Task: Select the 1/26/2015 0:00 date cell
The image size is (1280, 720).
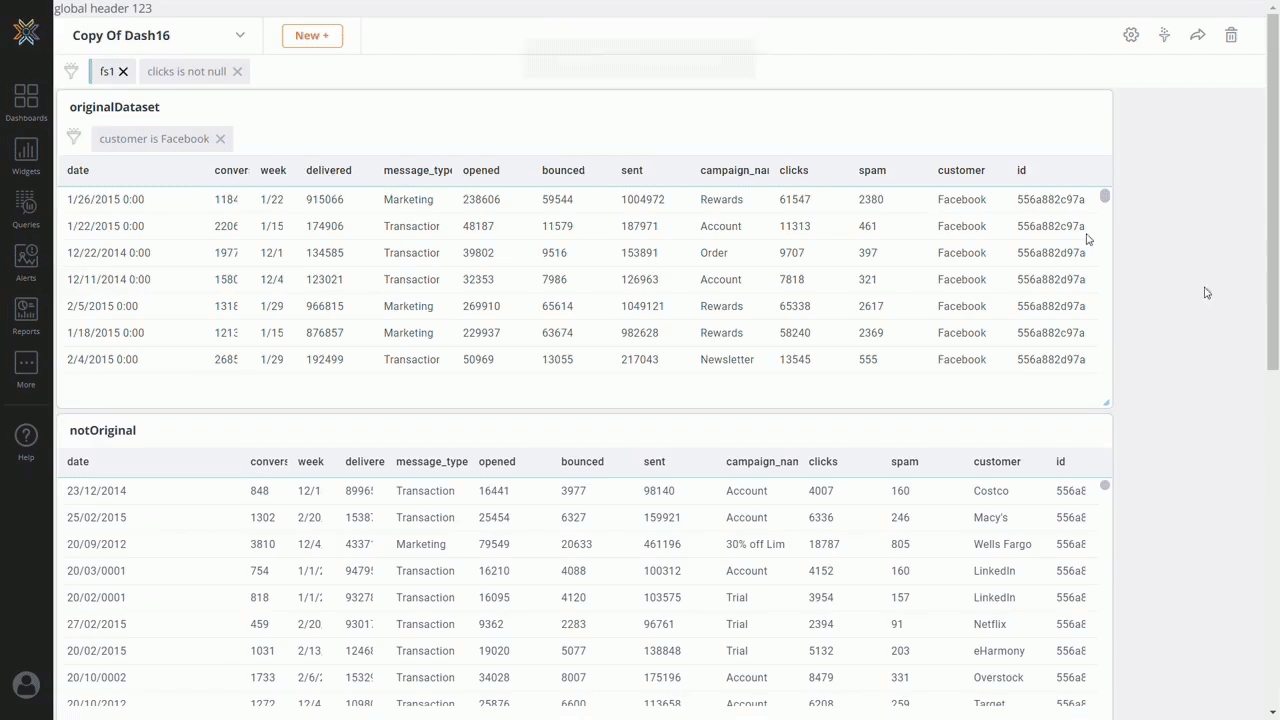Action: point(106,200)
